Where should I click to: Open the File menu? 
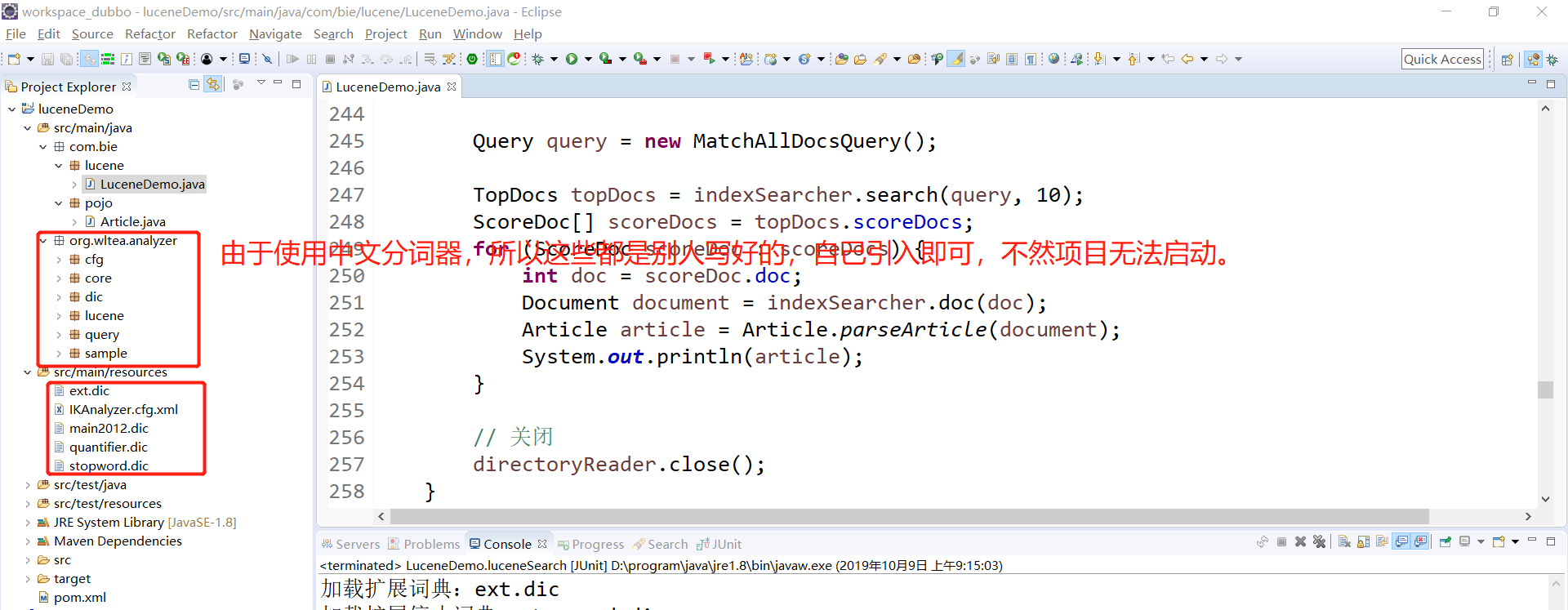click(16, 33)
